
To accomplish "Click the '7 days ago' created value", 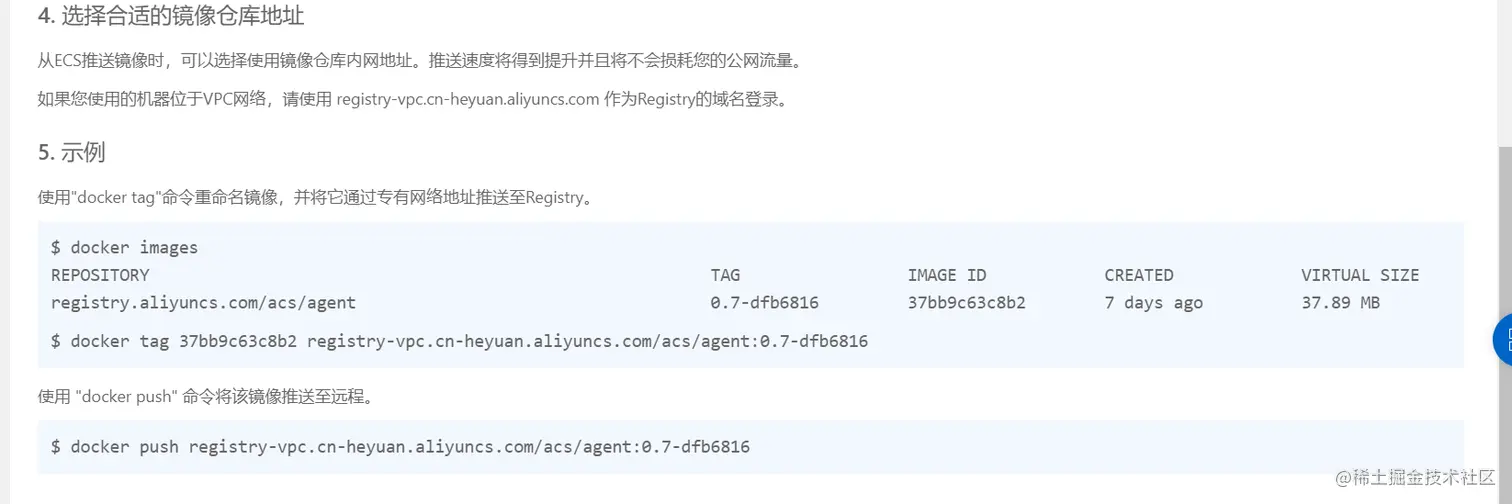I will 1153,302.
